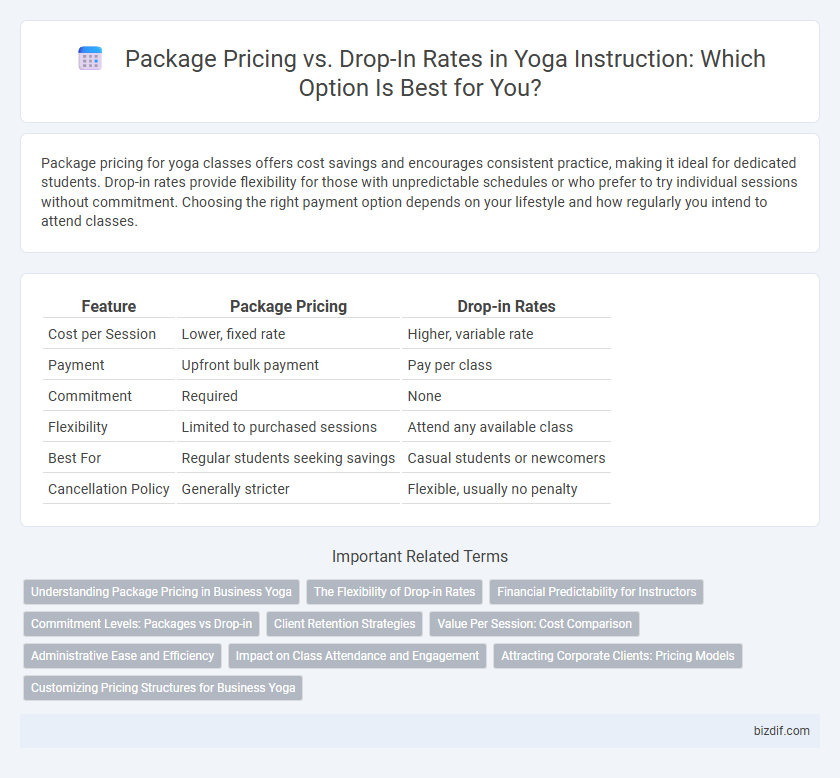Open Commitment Levels: Packages vs Drop-in tag
The height and width of the screenshot is (778, 840).
click(141, 624)
